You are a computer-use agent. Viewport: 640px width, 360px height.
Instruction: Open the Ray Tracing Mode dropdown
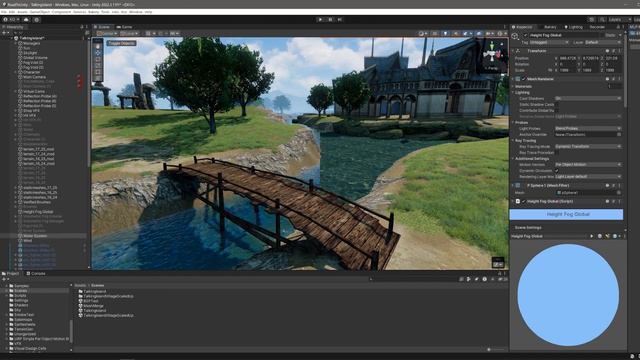click(588, 147)
